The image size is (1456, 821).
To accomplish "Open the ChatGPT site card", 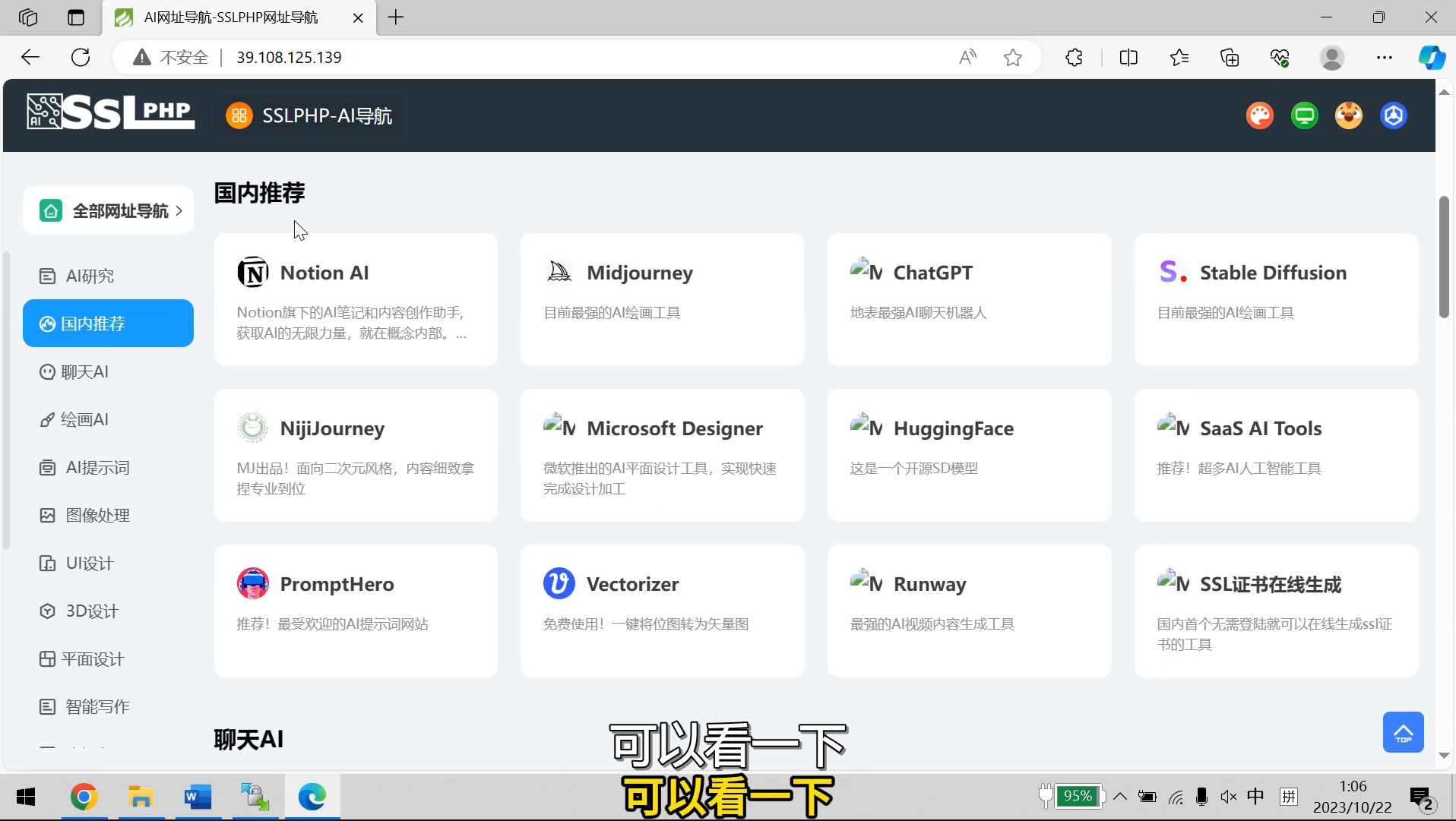I will [x=969, y=299].
